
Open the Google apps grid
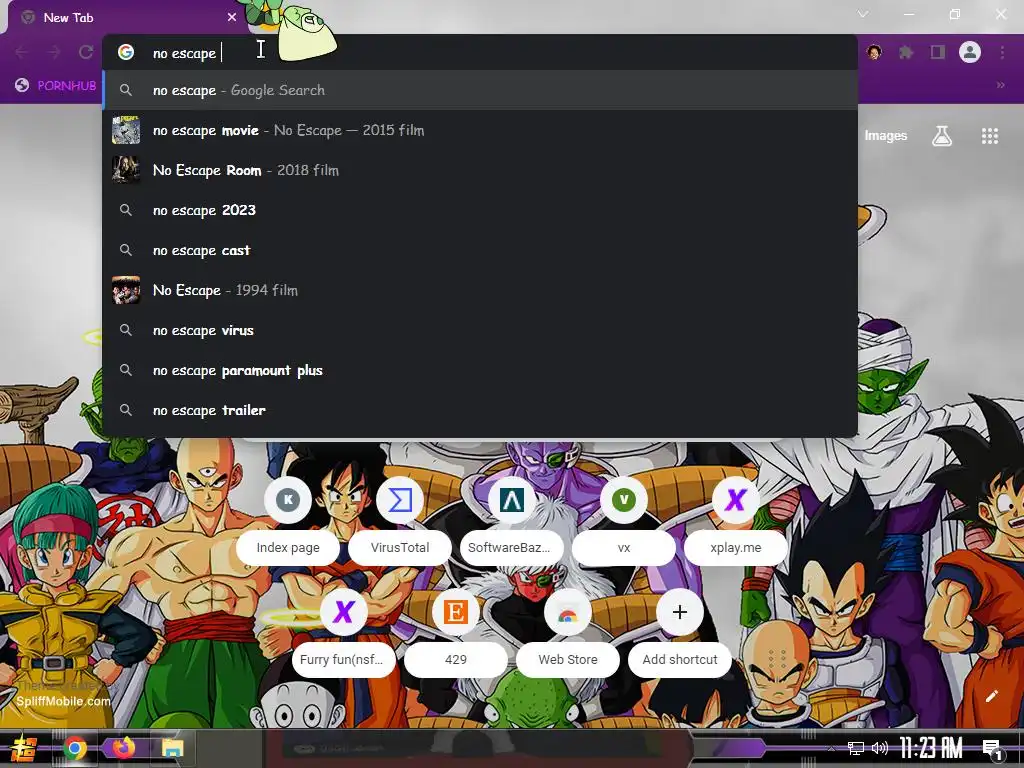[989, 136]
